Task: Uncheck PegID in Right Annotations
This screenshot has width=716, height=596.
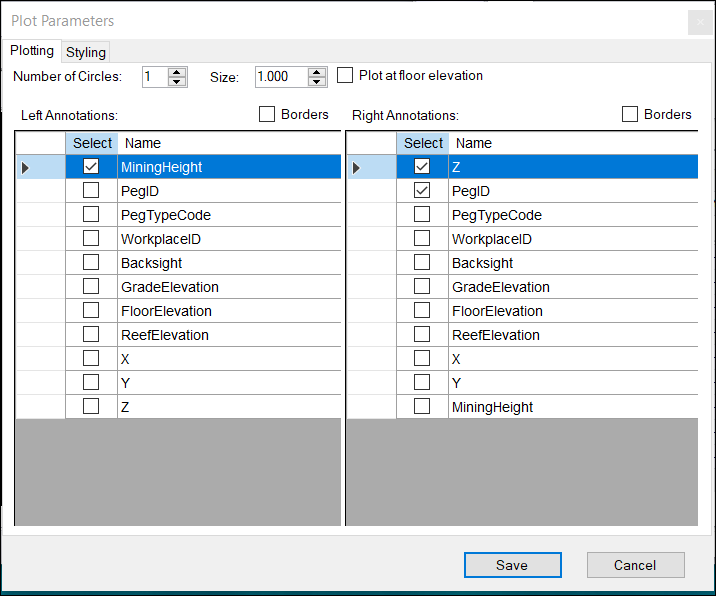Action: pyautogui.click(x=422, y=191)
